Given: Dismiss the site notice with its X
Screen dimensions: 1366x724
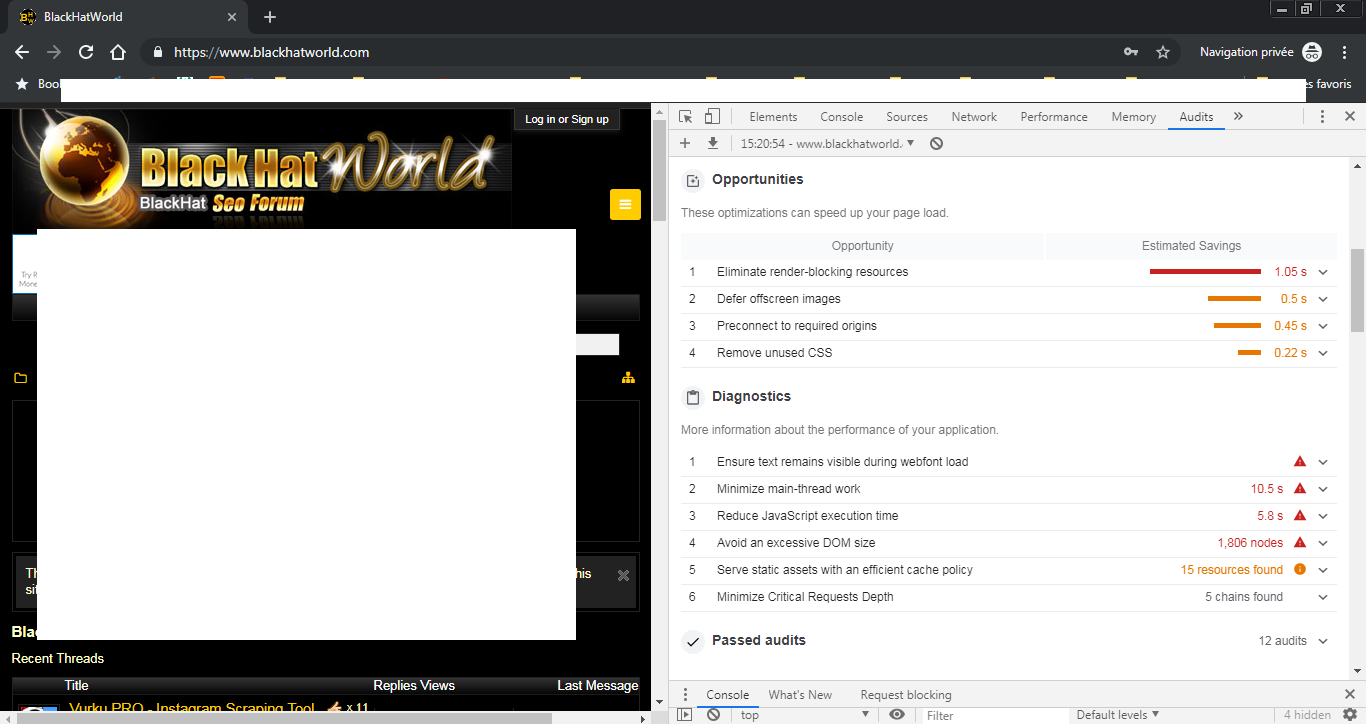Looking at the screenshot, I should pos(623,575).
